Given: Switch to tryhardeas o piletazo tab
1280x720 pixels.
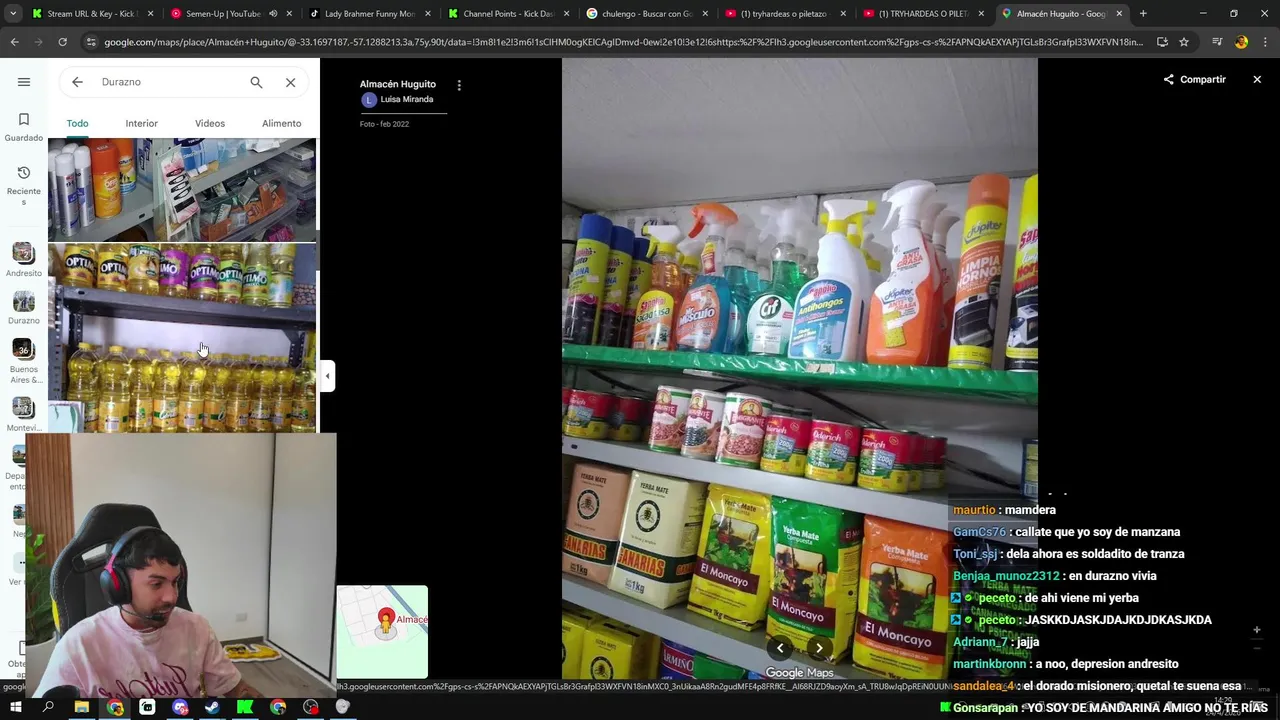Looking at the screenshot, I should click(x=784, y=14).
